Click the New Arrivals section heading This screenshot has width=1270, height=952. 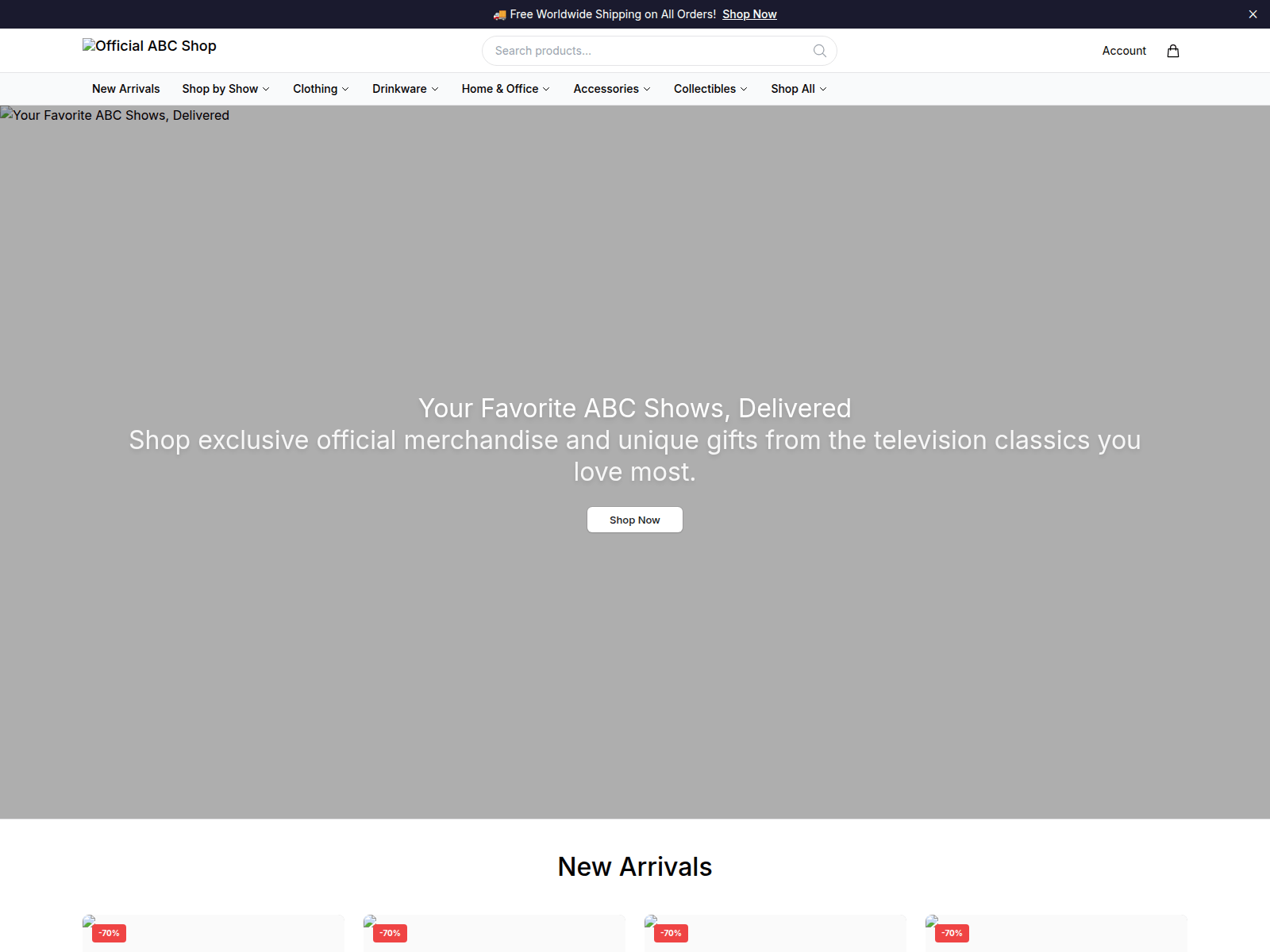pyautogui.click(x=635, y=866)
